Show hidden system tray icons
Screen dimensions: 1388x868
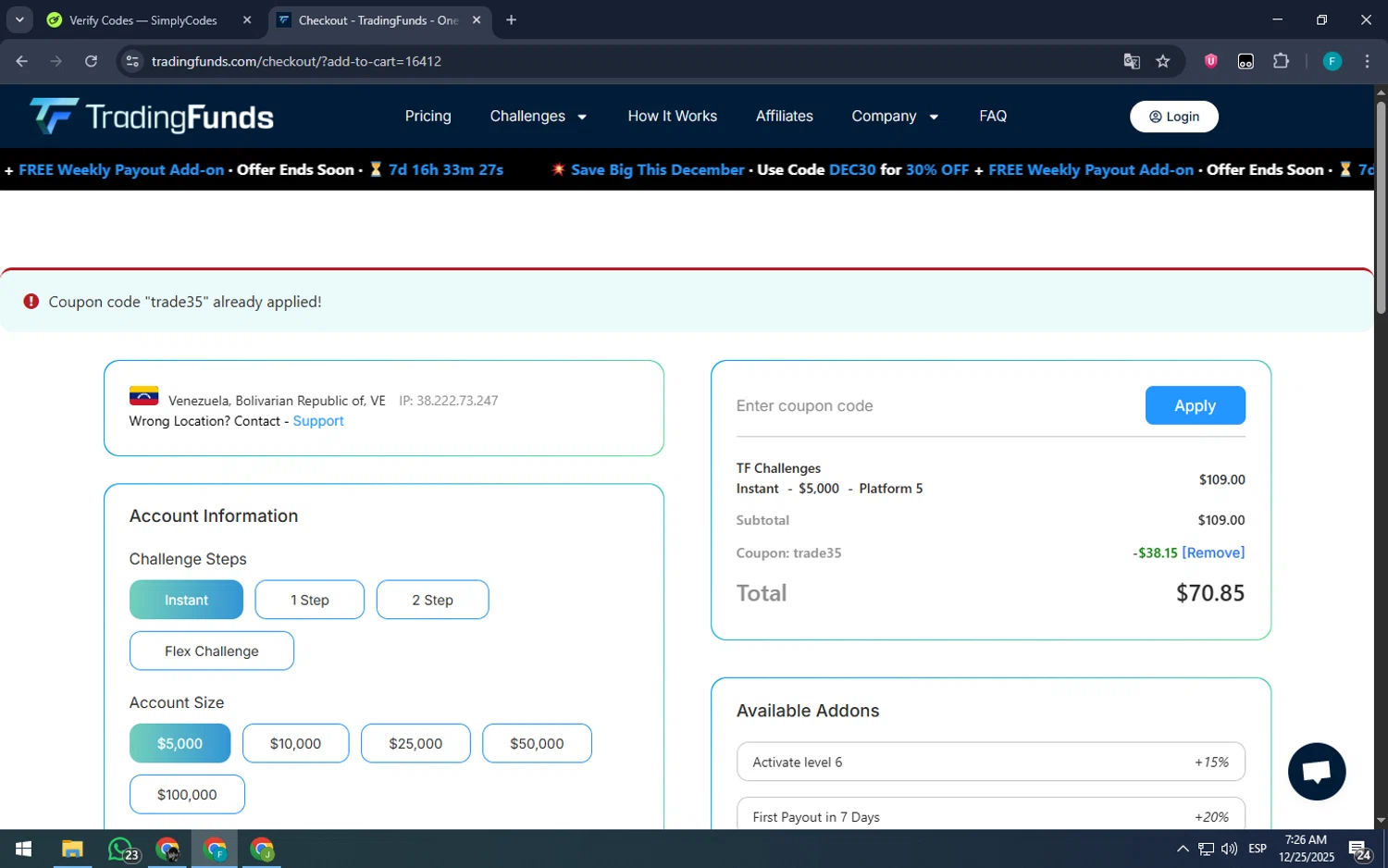click(1183, 849)
